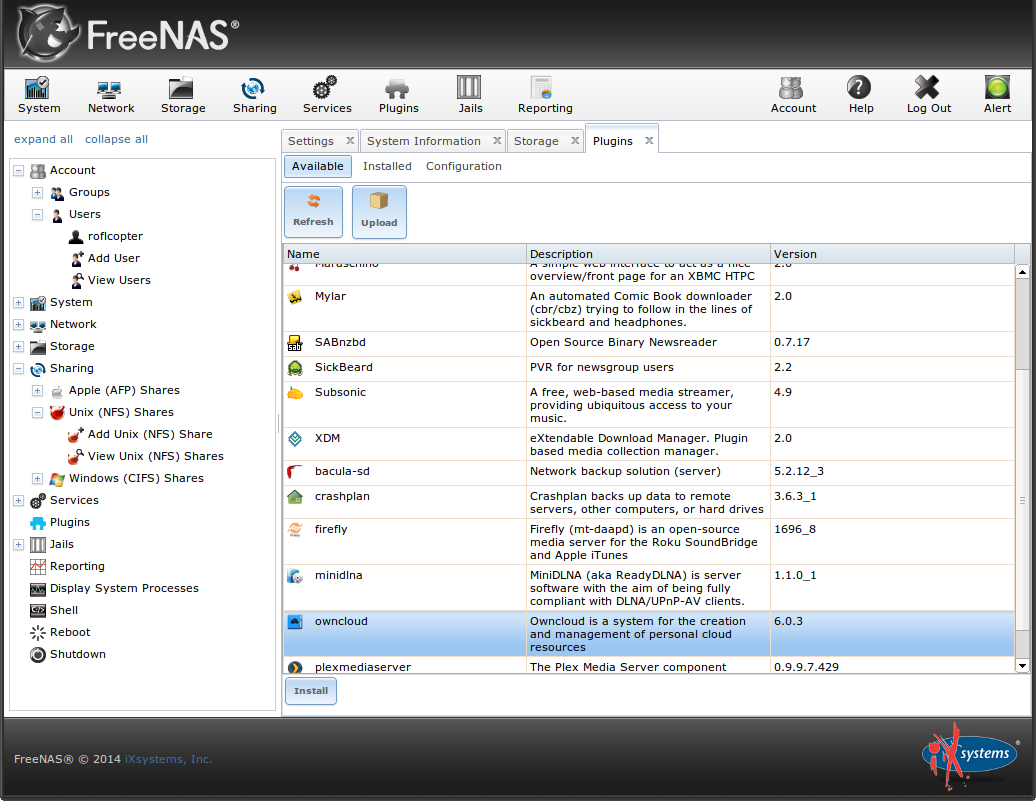Select the plexmediaserver plugin row
Screen dimensions: 1036x801
[649, 666]
